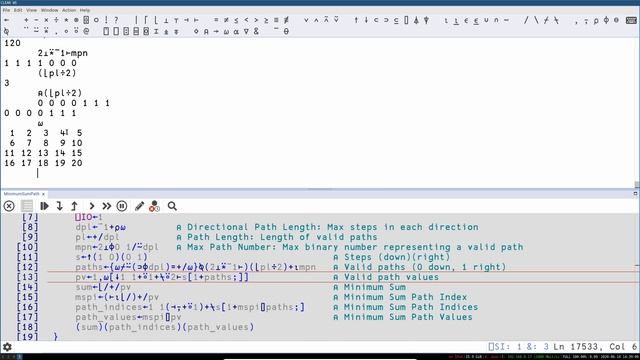This screenshot has height=360, width=640.
Task: Insert the logical or ∨ glyph
Action: [x=306, y=20]
